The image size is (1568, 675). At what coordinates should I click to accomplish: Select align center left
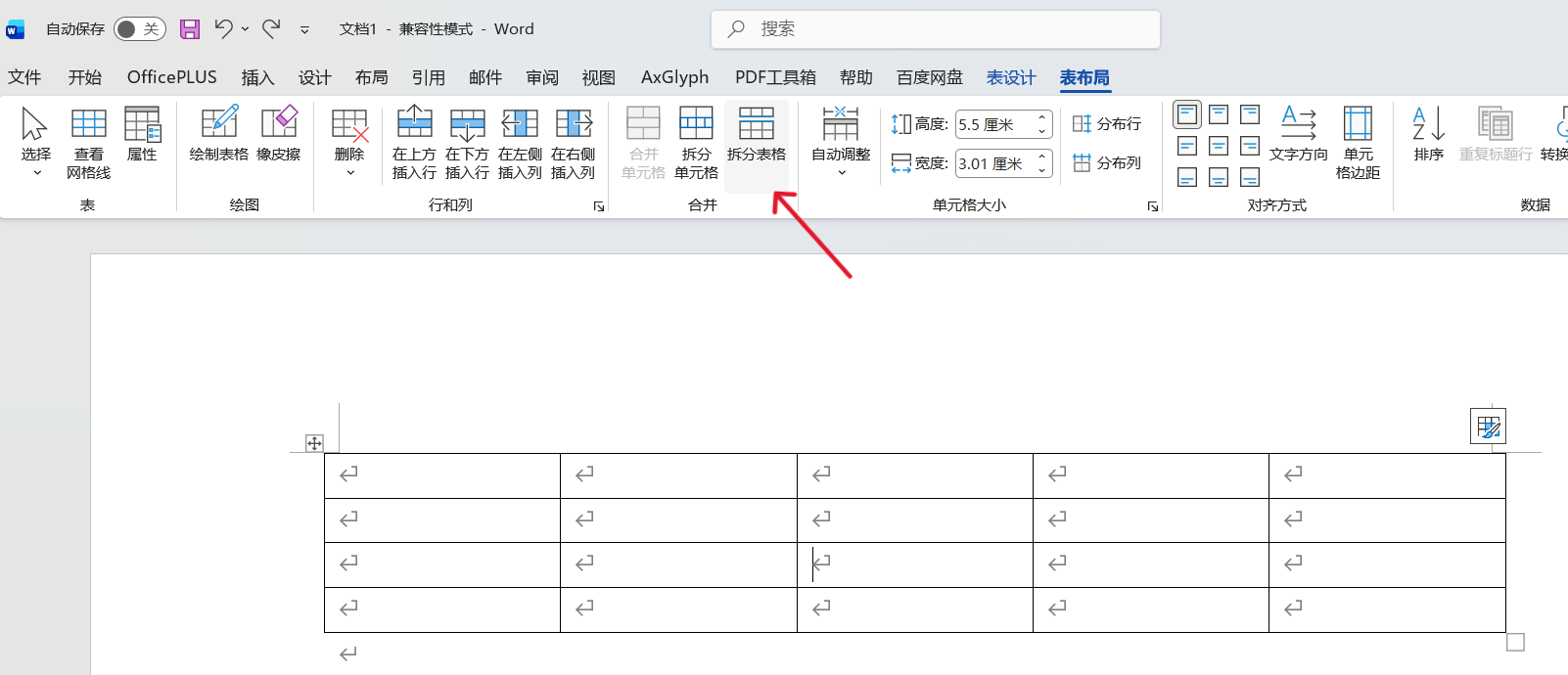pyautogui.click(x=1187, y=146)
